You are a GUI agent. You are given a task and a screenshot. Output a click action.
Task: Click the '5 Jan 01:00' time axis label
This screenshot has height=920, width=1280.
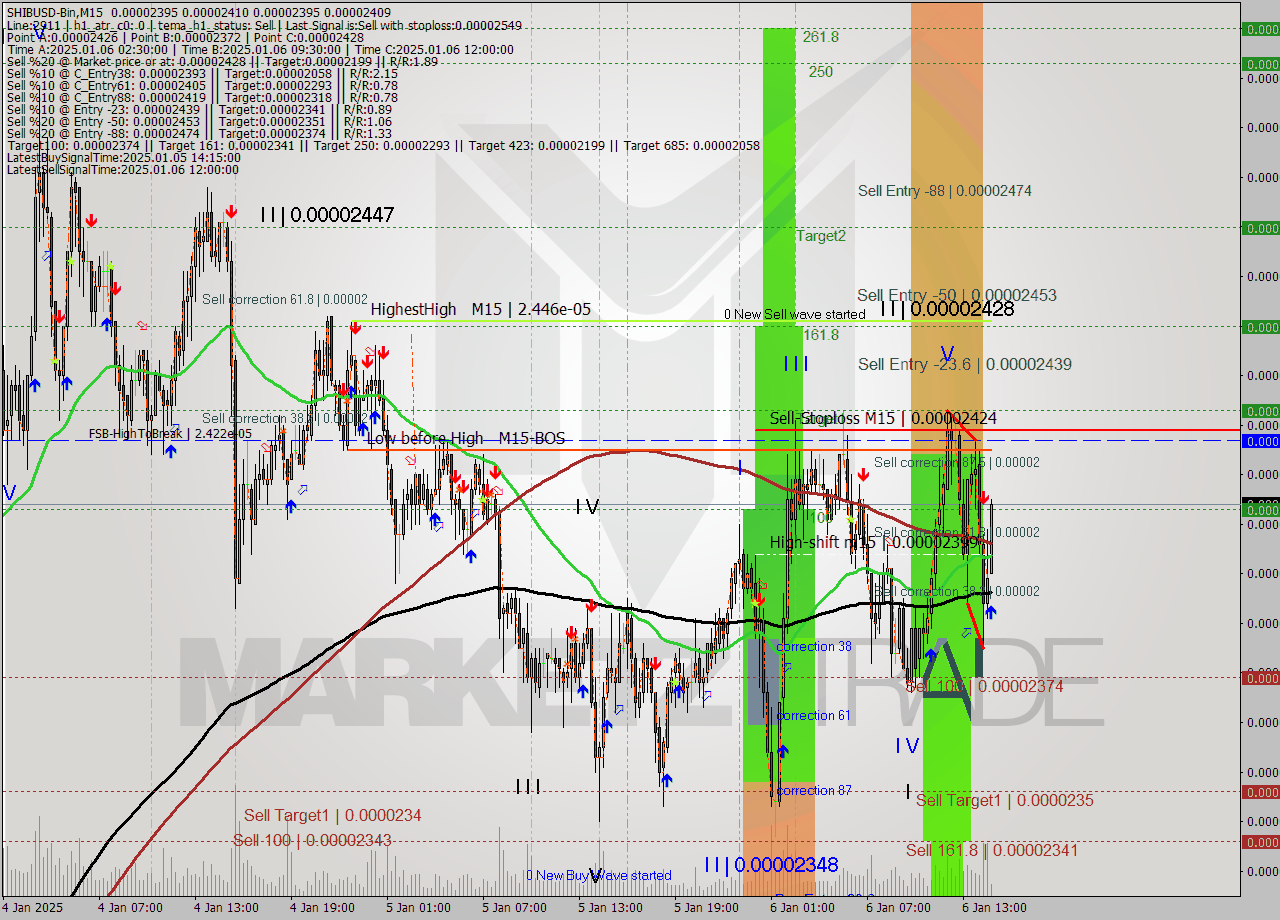coord(418,908)
